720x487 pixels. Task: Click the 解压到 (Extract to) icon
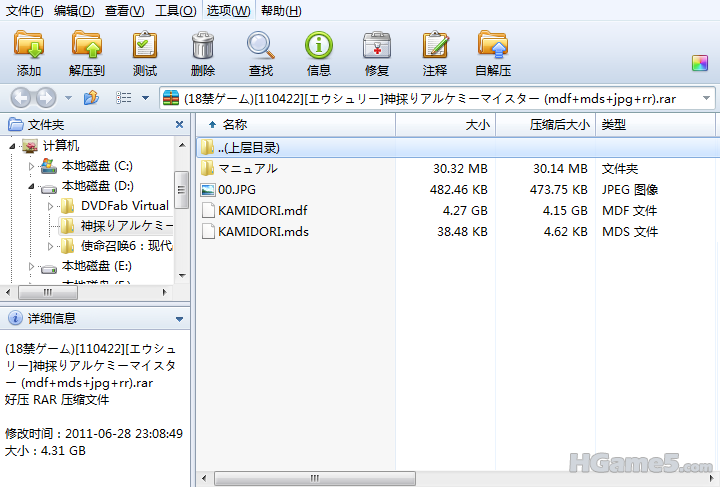pos(87,53)
